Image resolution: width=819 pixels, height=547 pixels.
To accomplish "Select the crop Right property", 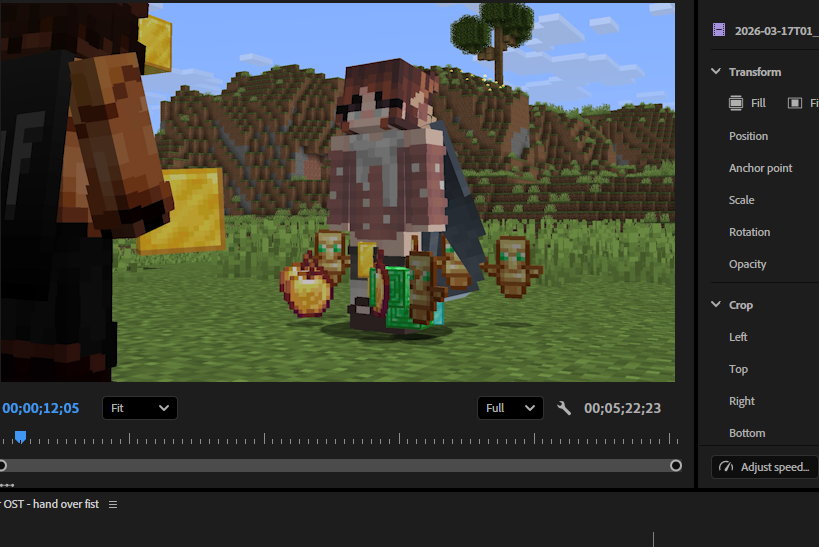I will (x=742, y=401).
